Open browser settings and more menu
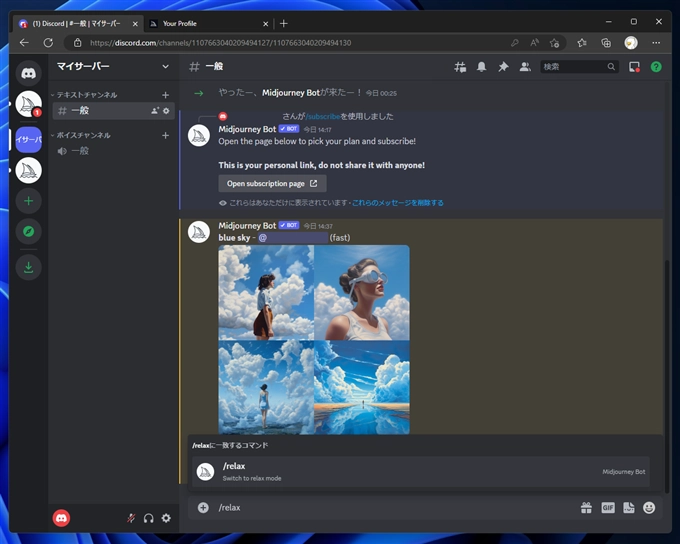 [656, 43]
